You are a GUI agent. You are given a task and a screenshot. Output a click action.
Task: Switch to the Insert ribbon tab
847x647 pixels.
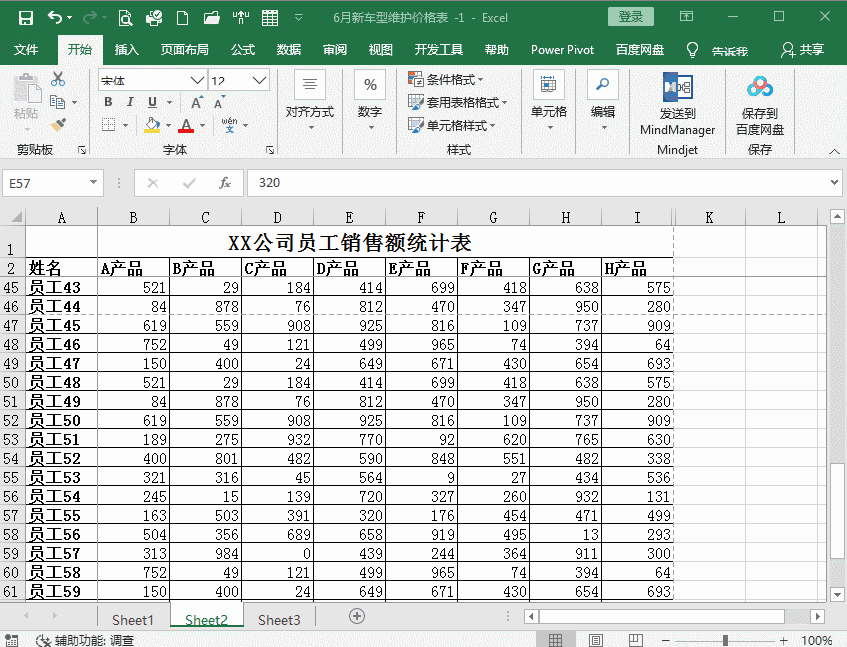point(126,50)
